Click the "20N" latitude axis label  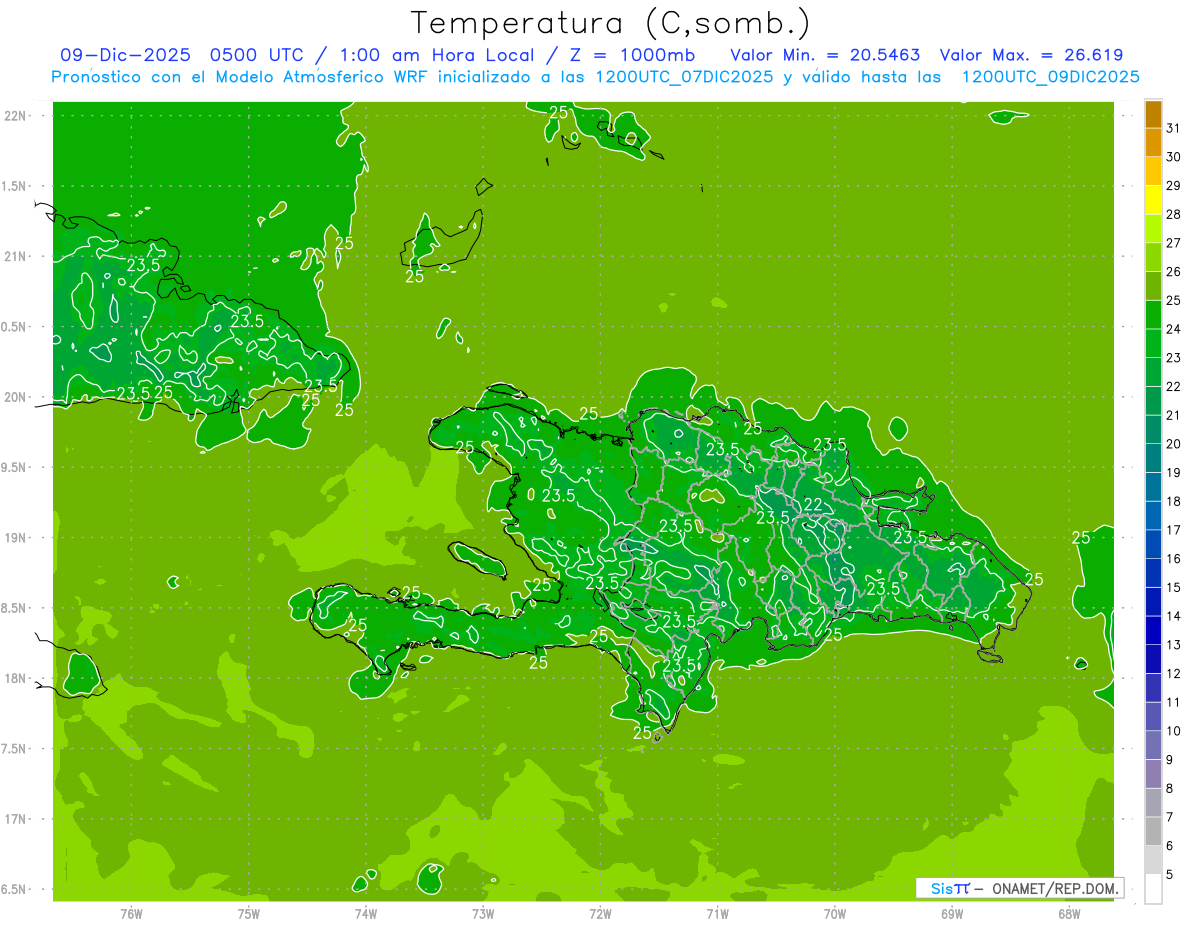click(15, 397)
